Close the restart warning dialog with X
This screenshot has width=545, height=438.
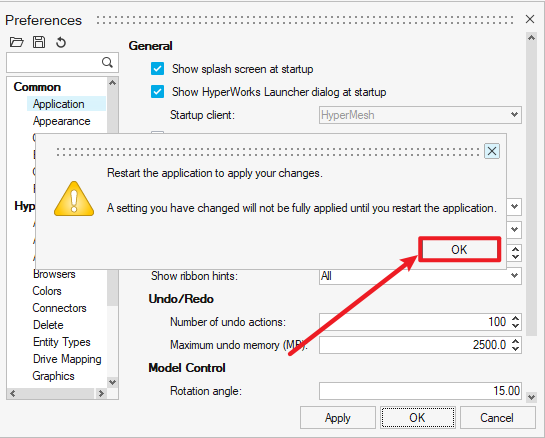click(492, 151)
